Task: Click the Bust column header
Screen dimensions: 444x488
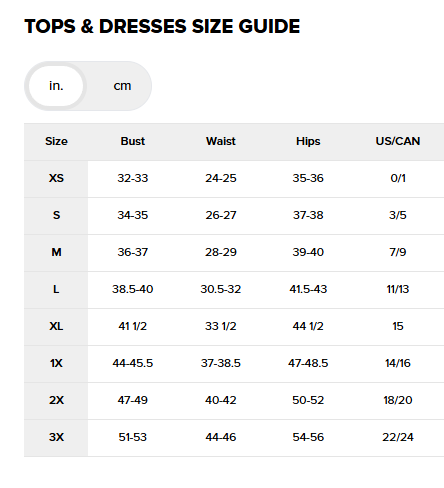Action: coord(133,141)
